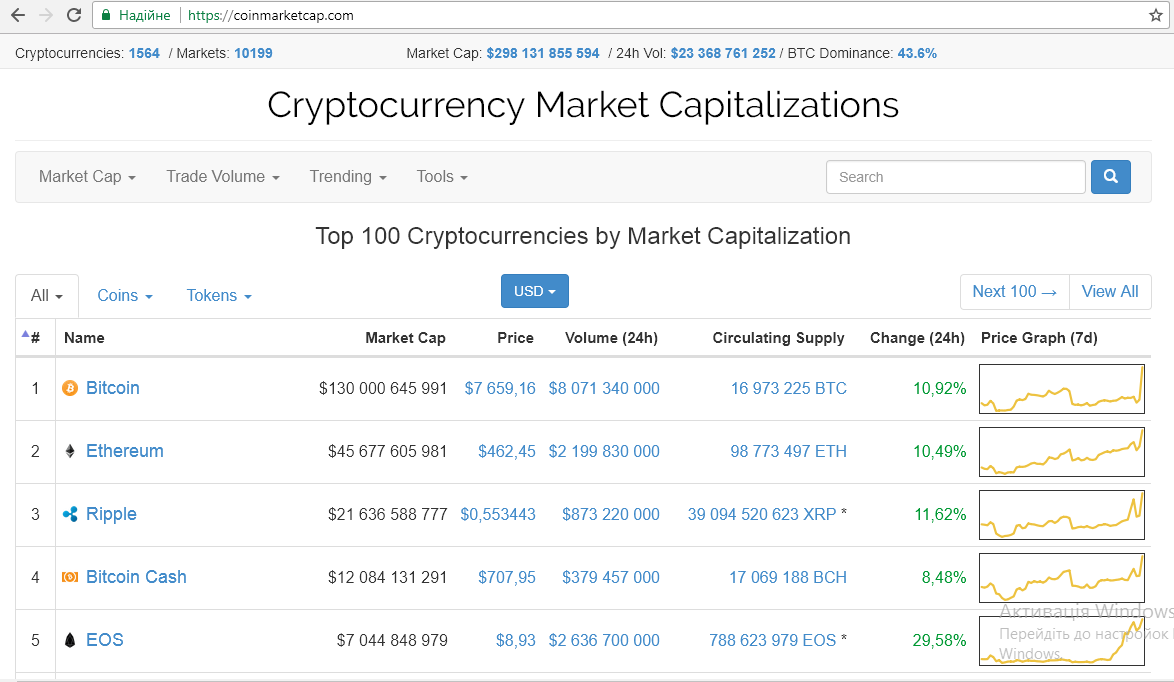Open the Ethereum coin page link
Viewport: 1174px width, 682px height.
pyautogui.click(x=124, y=451)
